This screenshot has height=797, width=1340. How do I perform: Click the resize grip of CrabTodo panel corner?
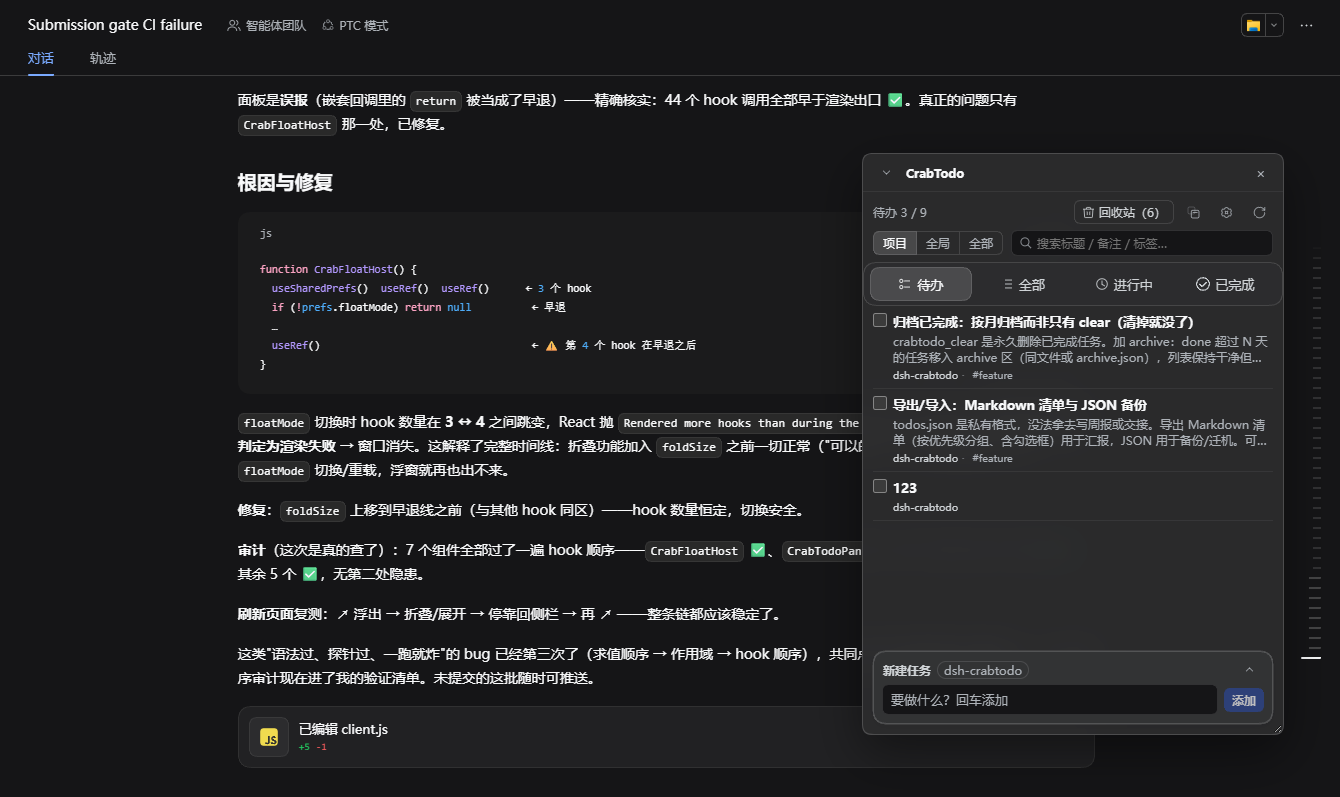pyautogui.click(x=1277, y=728)
